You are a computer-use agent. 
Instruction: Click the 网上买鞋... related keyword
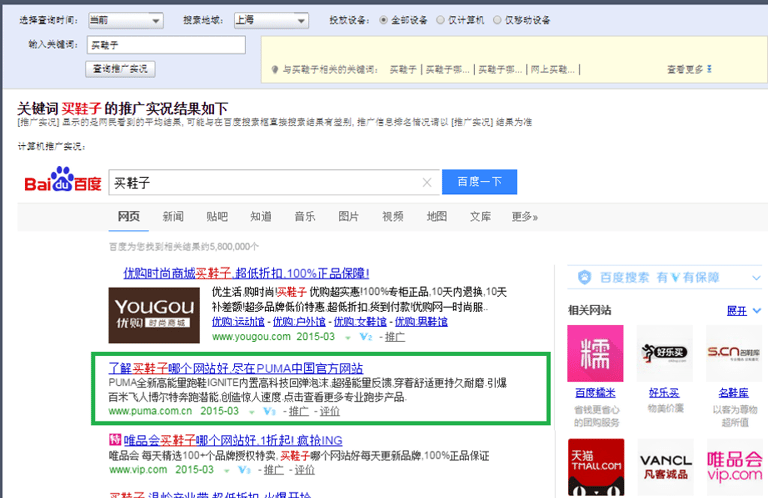click(x=552, y=70)
